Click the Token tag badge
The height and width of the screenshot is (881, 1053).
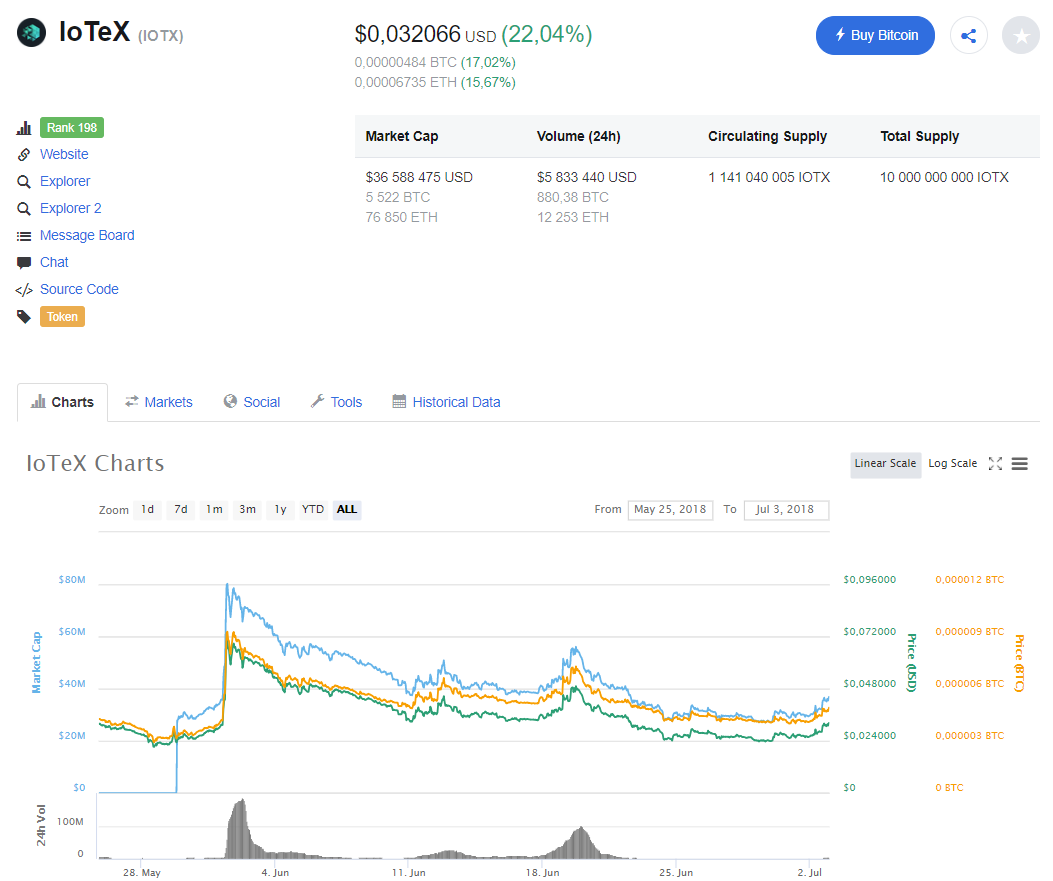click(x=62, y=317)
